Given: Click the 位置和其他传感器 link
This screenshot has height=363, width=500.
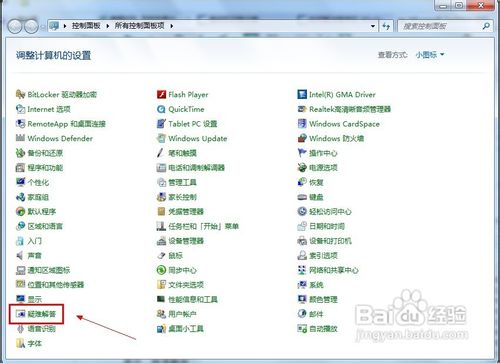Looking at the screenshot, I should coord(56,285).
